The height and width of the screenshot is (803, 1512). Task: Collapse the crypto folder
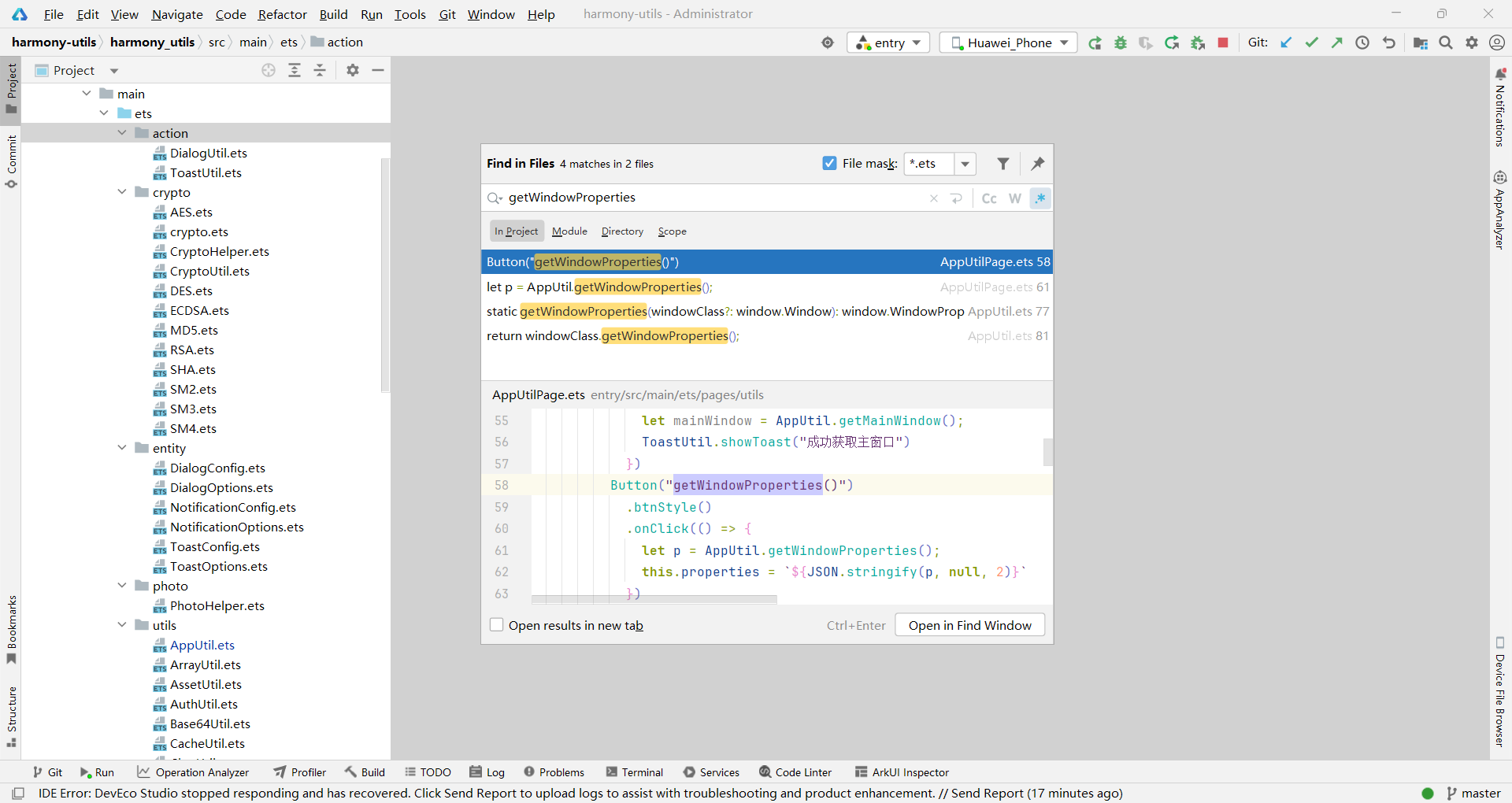pyautogui.click(x=122, y=192)
